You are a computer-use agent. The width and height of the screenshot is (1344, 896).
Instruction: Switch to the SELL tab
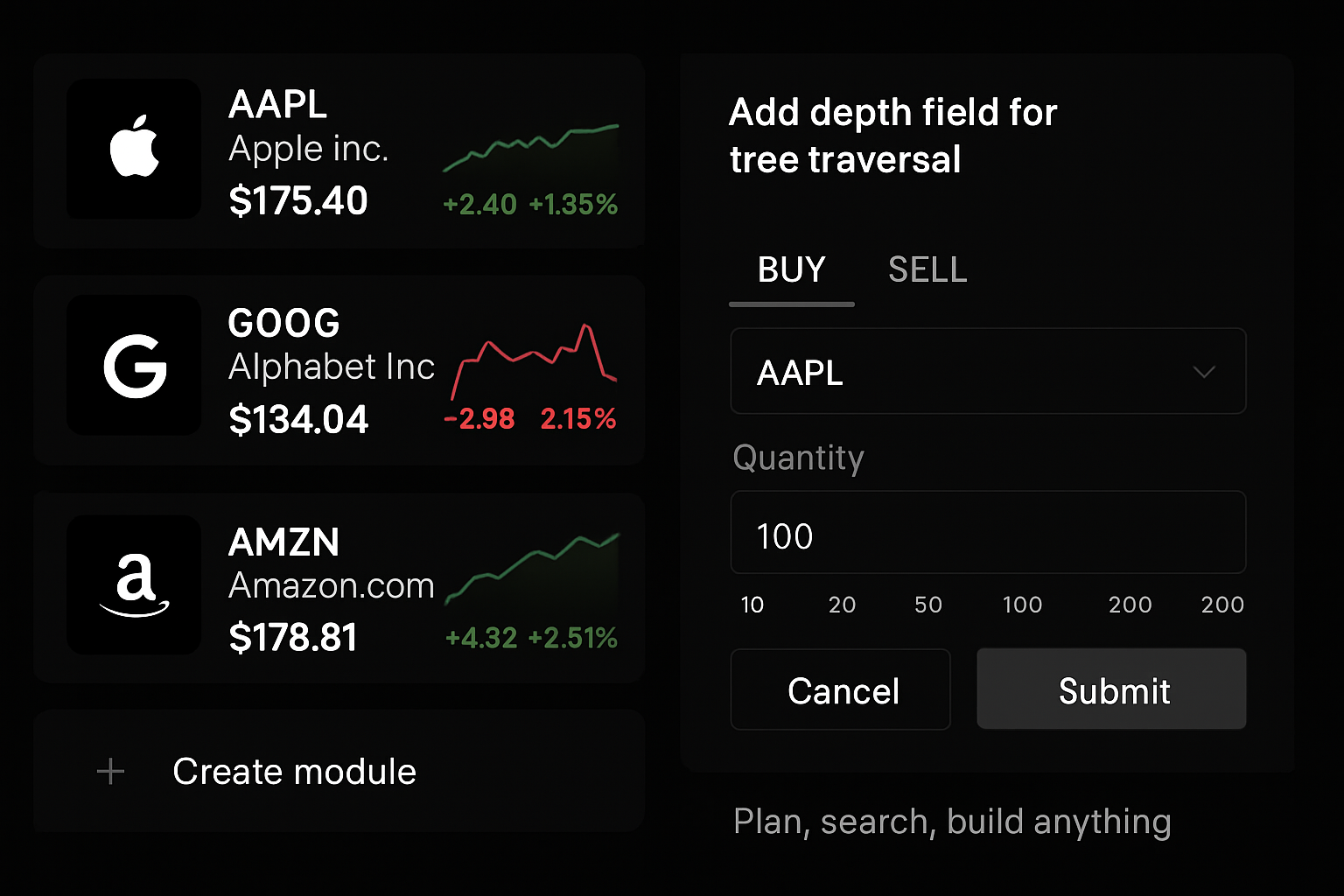coord(927,270)
